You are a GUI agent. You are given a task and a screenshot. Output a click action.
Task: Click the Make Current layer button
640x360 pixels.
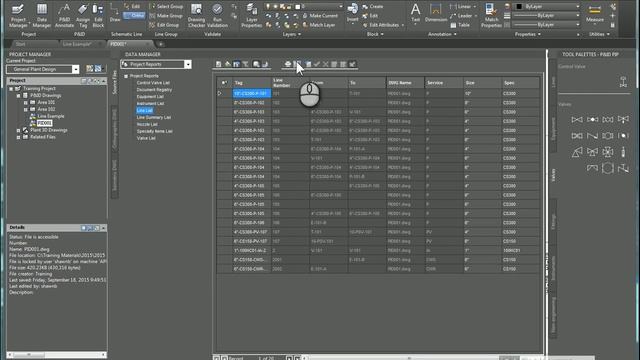320,16
